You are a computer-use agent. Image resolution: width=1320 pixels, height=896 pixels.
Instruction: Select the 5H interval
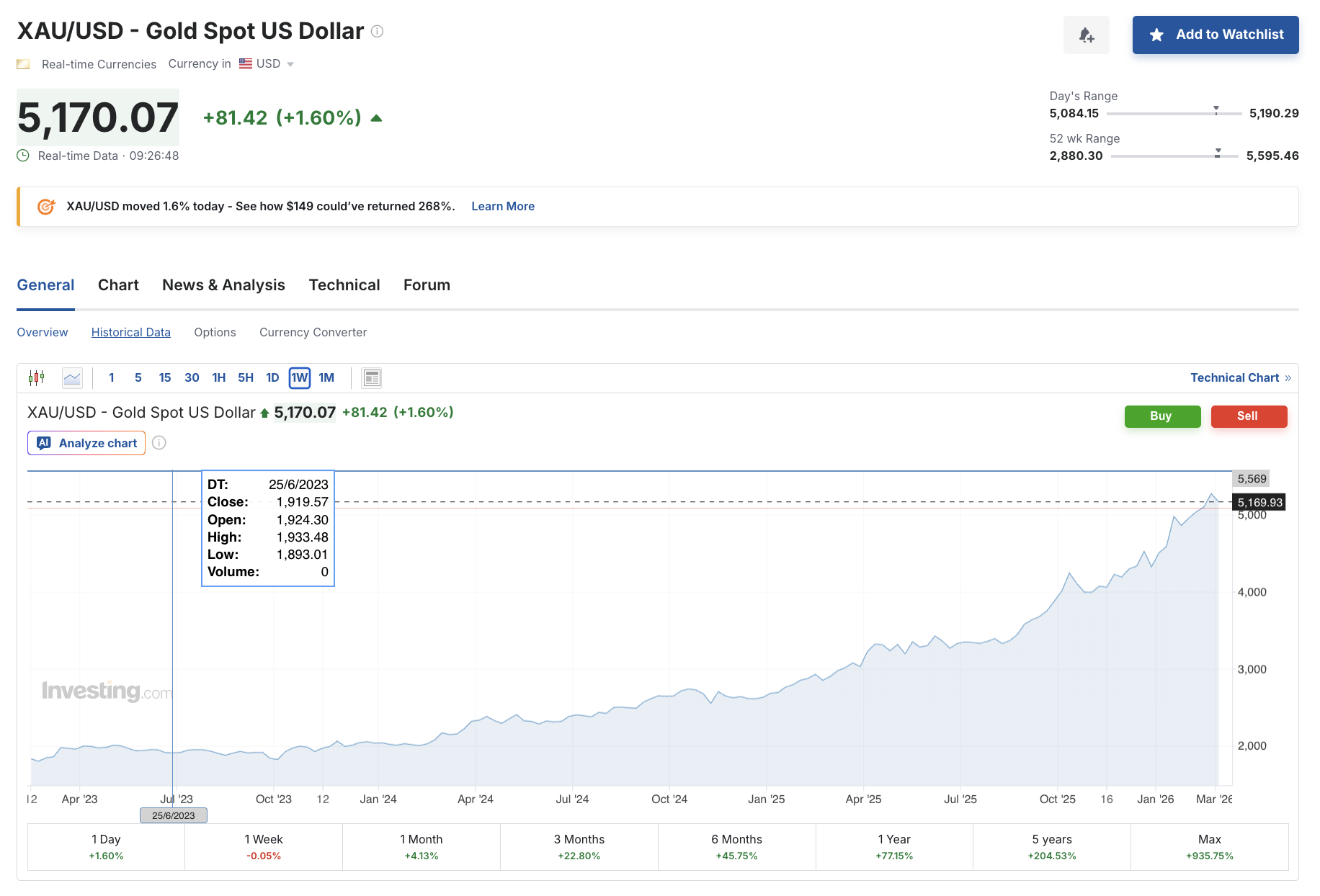(x=245, y=377)
